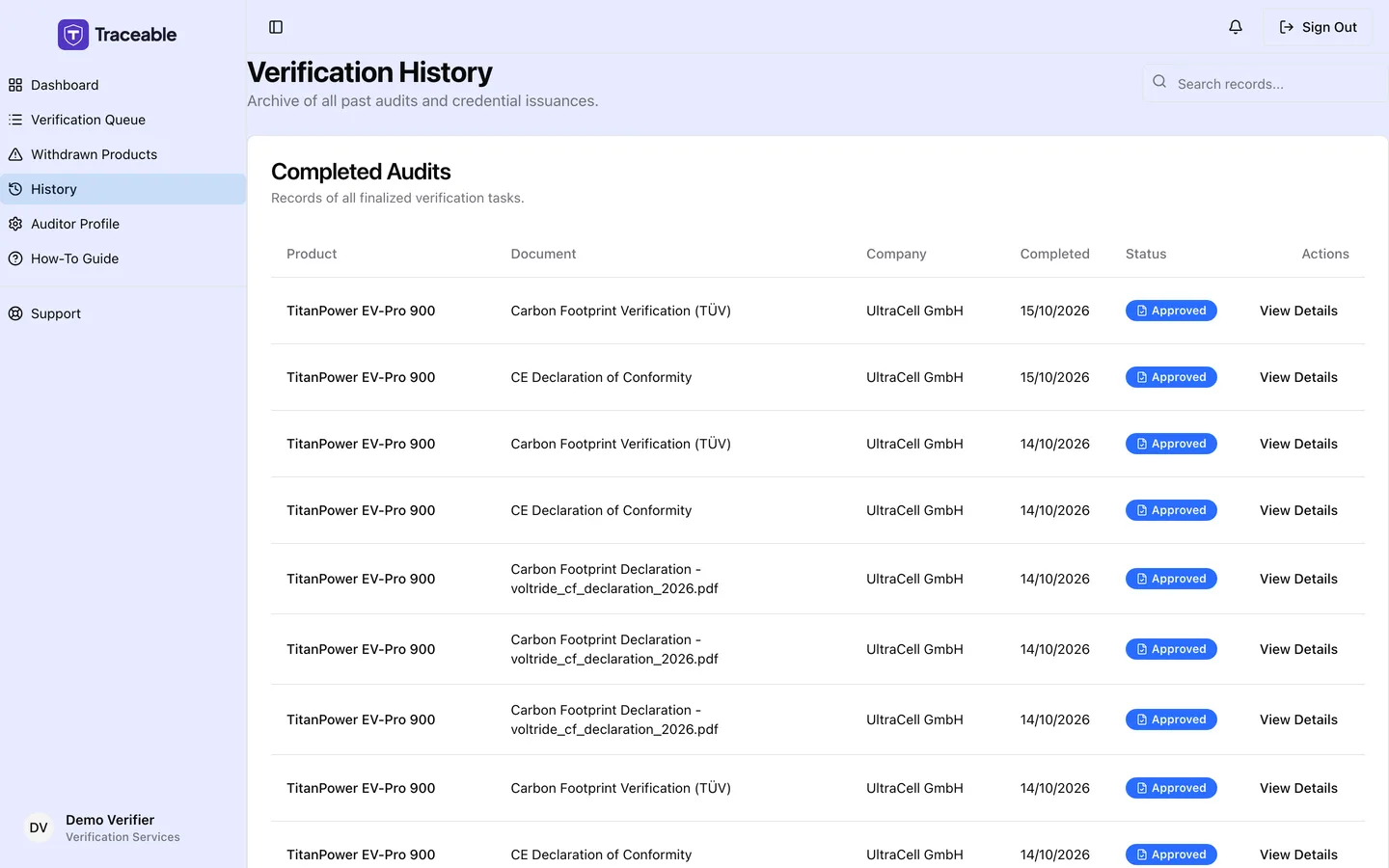Image resolution: width=1389 pixels, height=868 pixels.
Task: Click Approved badge on 15/10/2026 Carbon Footprint row
Action: (1171, 311)
